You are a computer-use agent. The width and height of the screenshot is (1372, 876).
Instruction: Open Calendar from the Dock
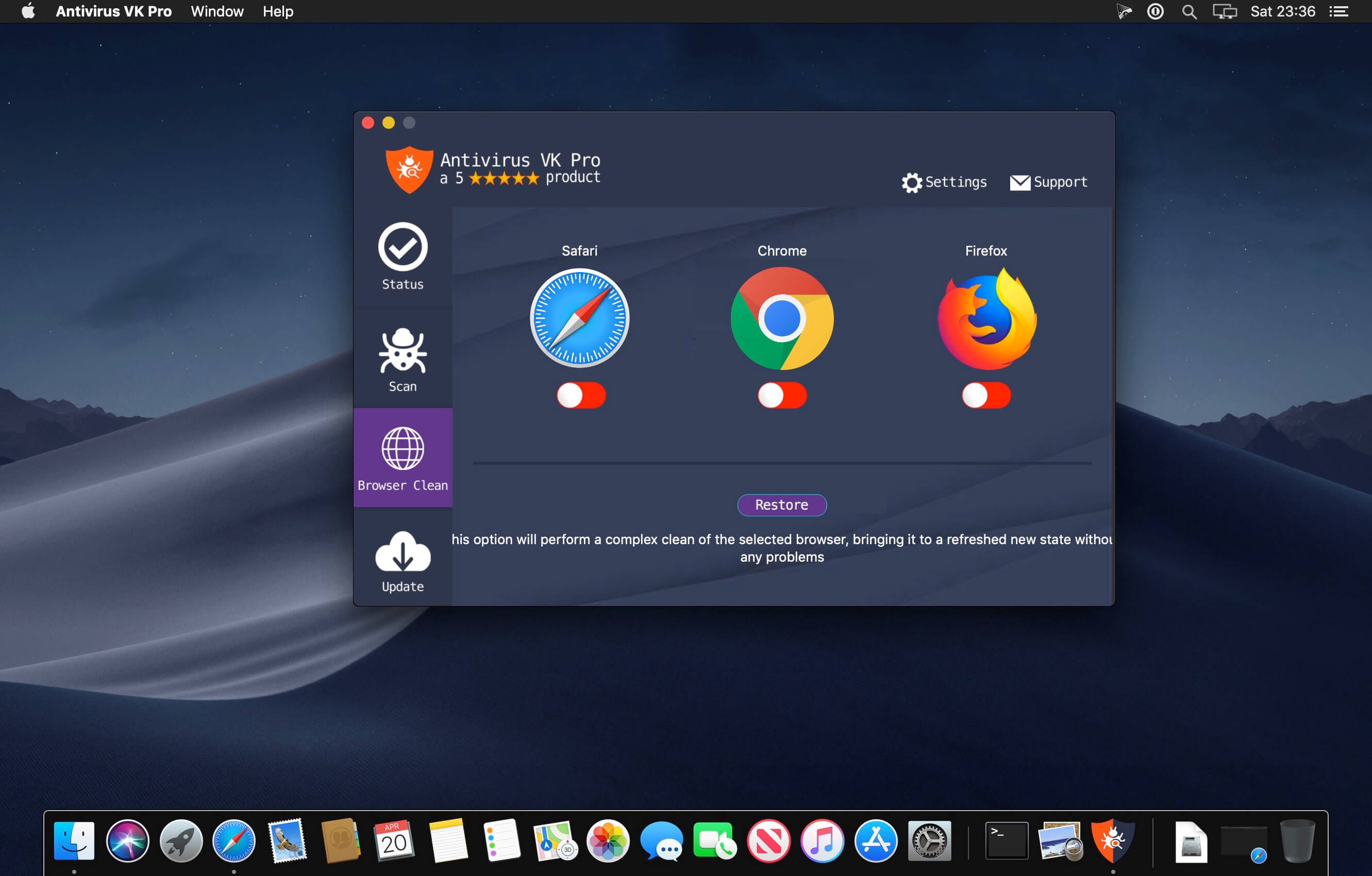pyautogui.click(x=394, y=840)
